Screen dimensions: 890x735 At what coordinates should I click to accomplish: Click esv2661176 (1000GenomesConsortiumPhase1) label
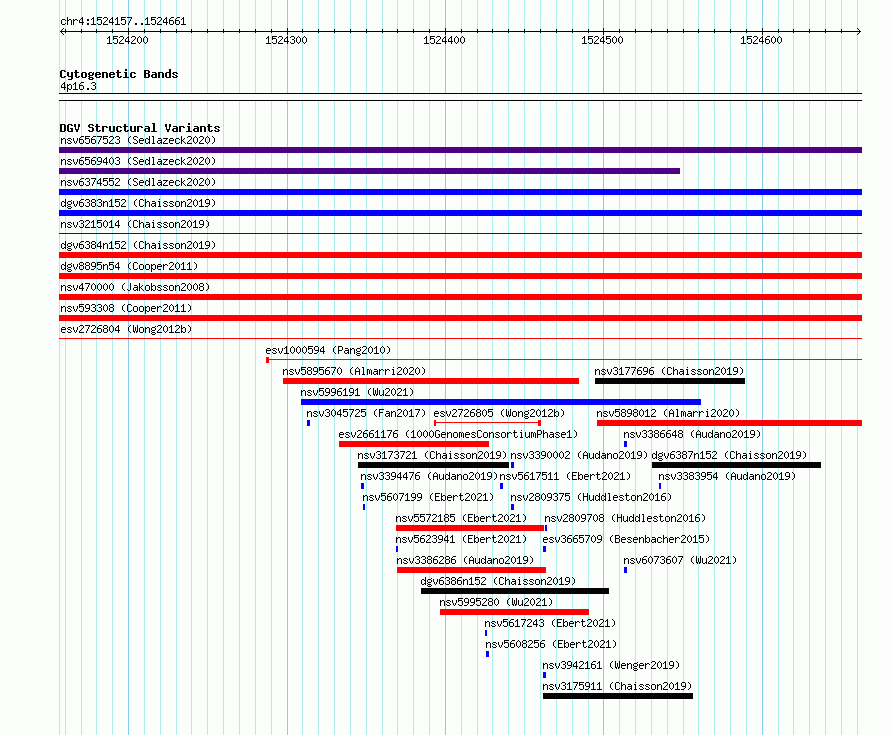pos(458,434)
